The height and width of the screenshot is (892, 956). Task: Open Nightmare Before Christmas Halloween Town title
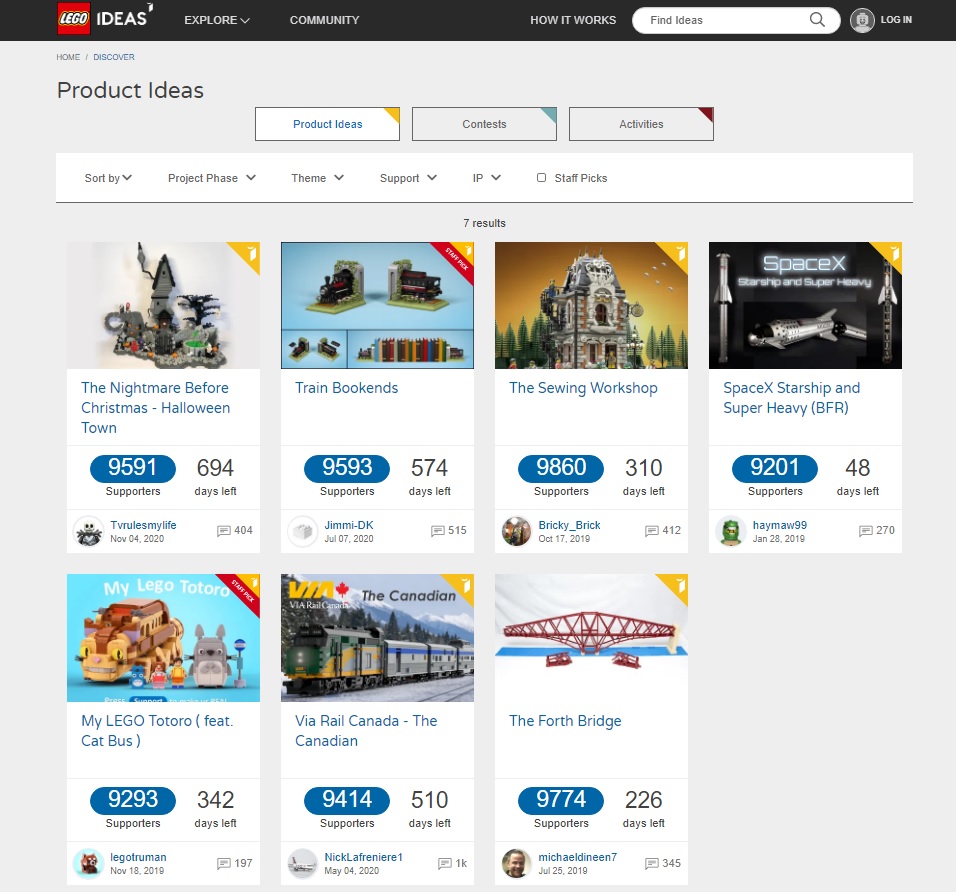tap(155, 407)
